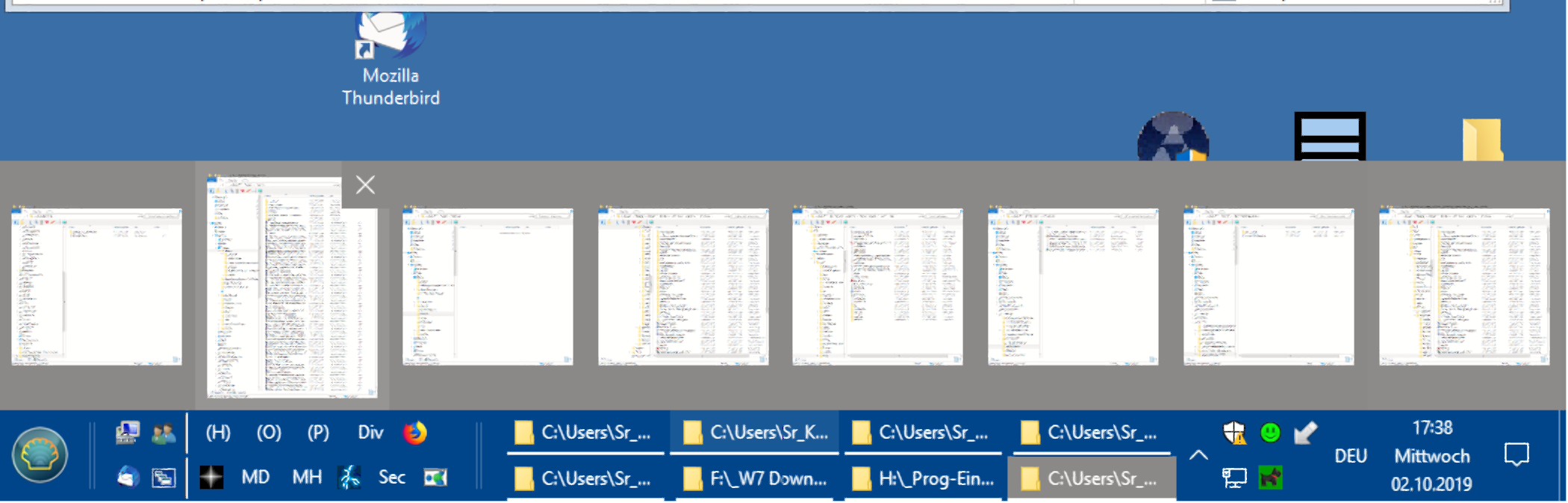
Task: Launch Firefox from the taskbar toolbar
Action: 415,433
